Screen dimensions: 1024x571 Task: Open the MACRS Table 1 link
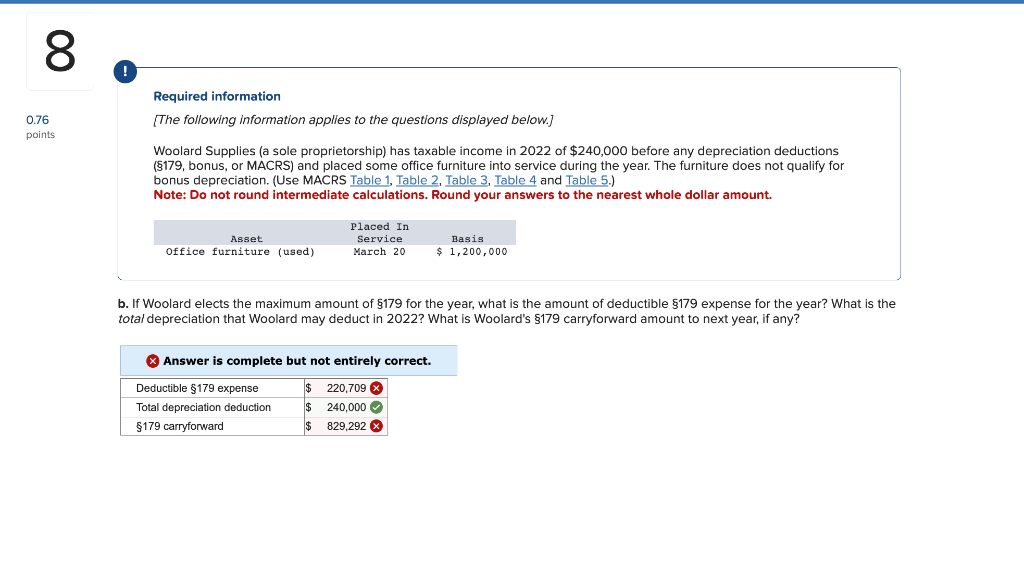[370, 180]
